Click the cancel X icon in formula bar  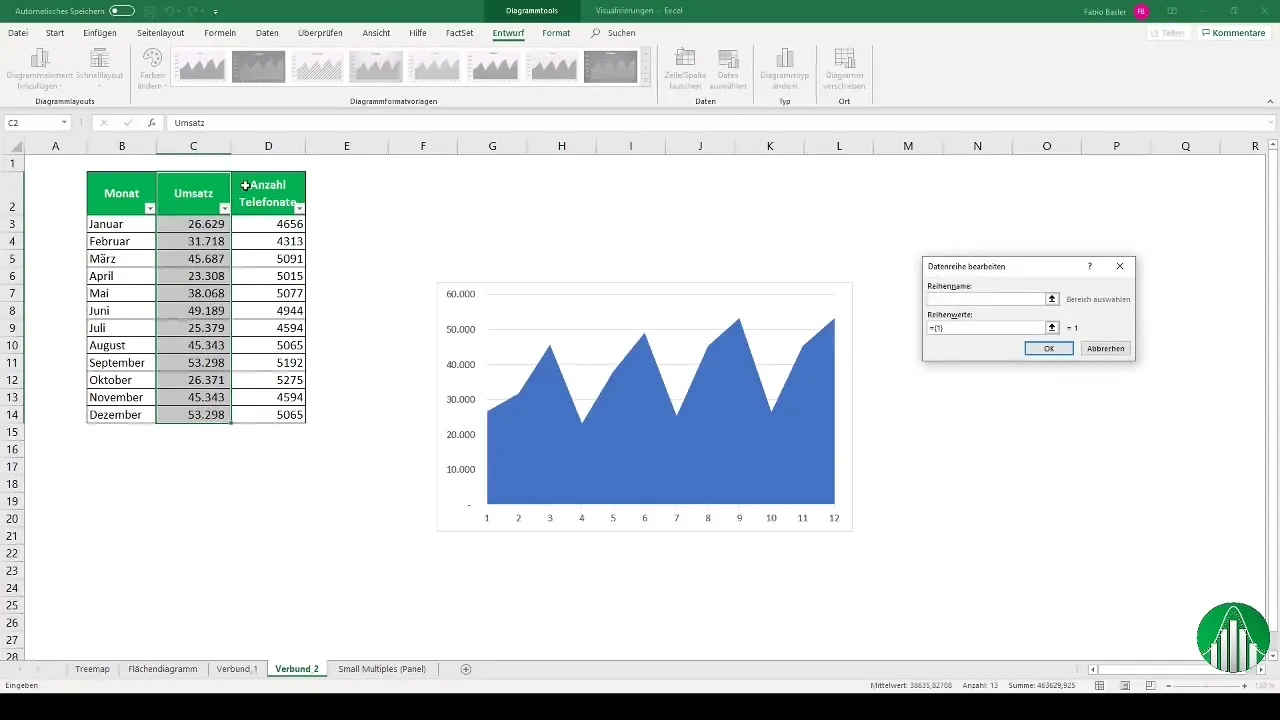click(103, 123)
